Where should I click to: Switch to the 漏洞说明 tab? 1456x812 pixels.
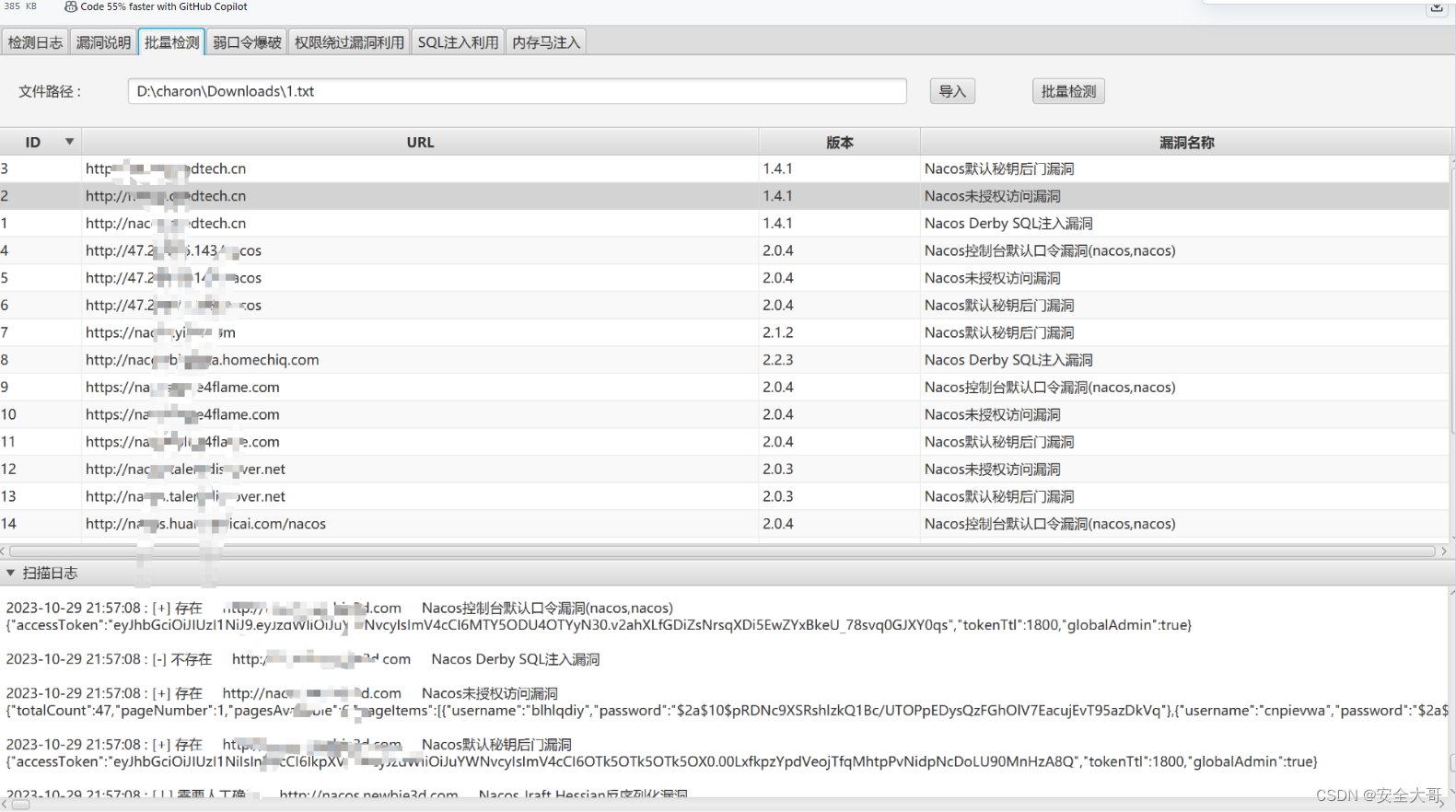tap(103, 42)
